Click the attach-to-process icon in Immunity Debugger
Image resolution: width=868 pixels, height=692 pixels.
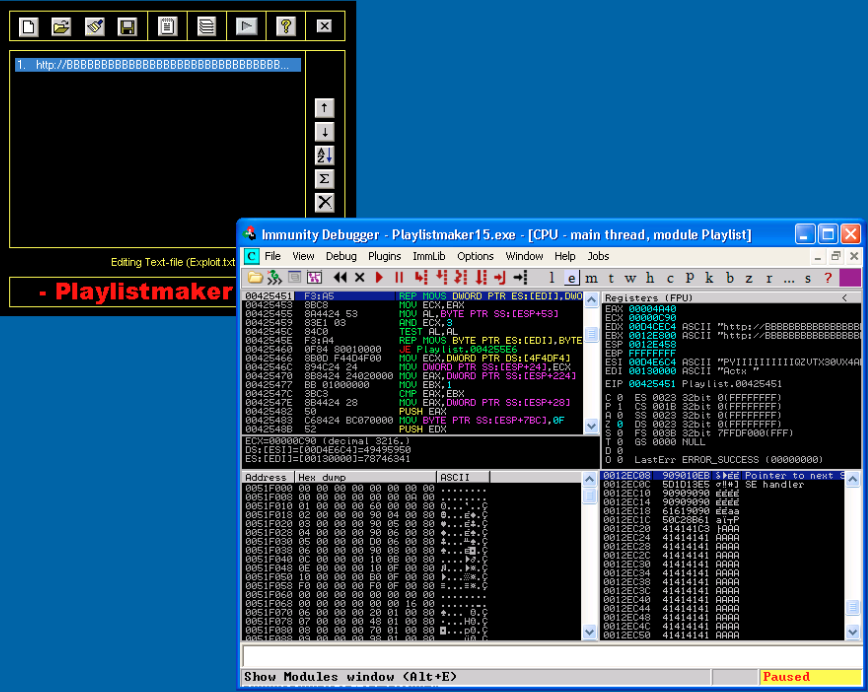(x=275, y=277)
